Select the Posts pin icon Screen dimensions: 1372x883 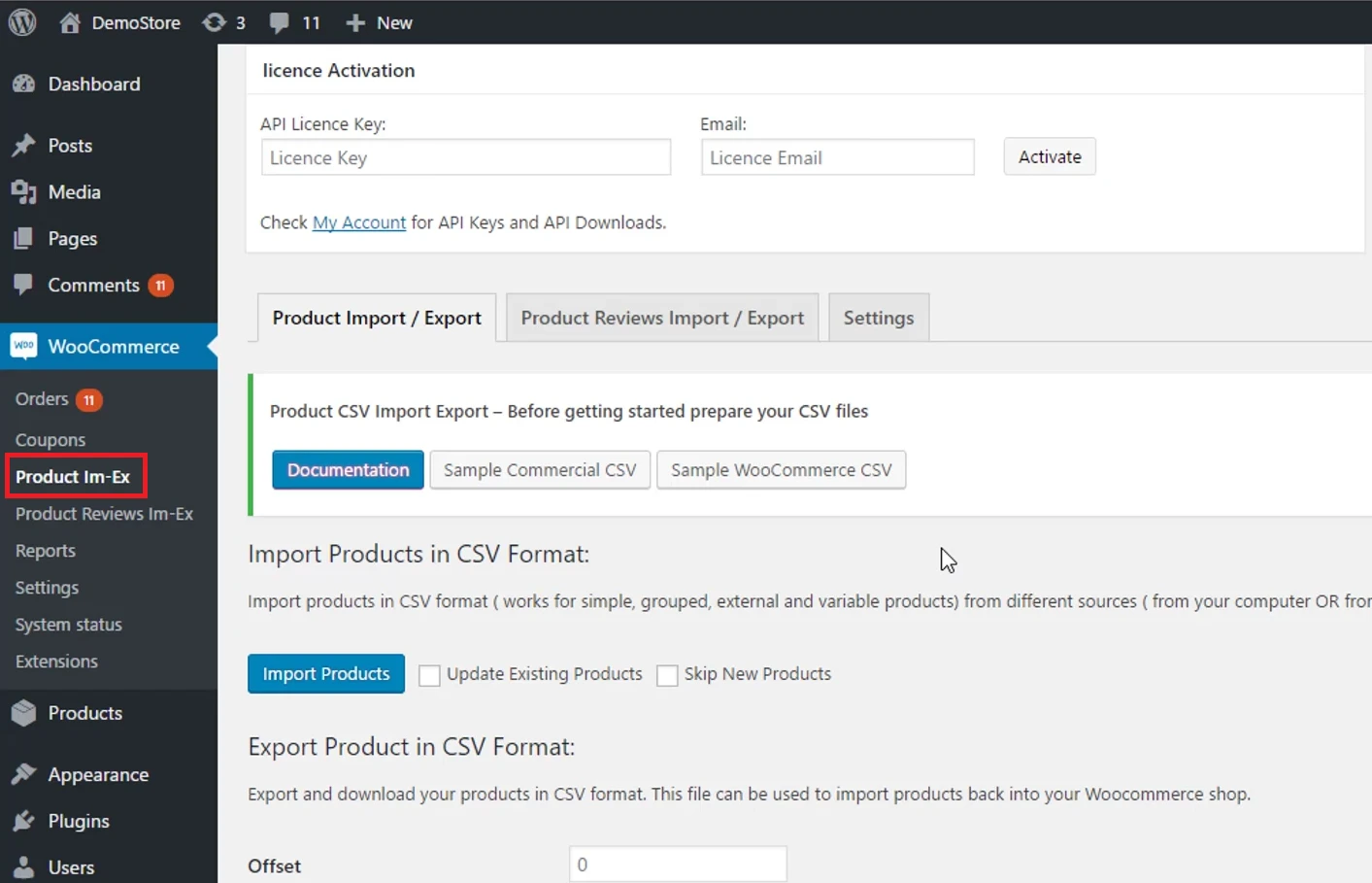[24, 145]
